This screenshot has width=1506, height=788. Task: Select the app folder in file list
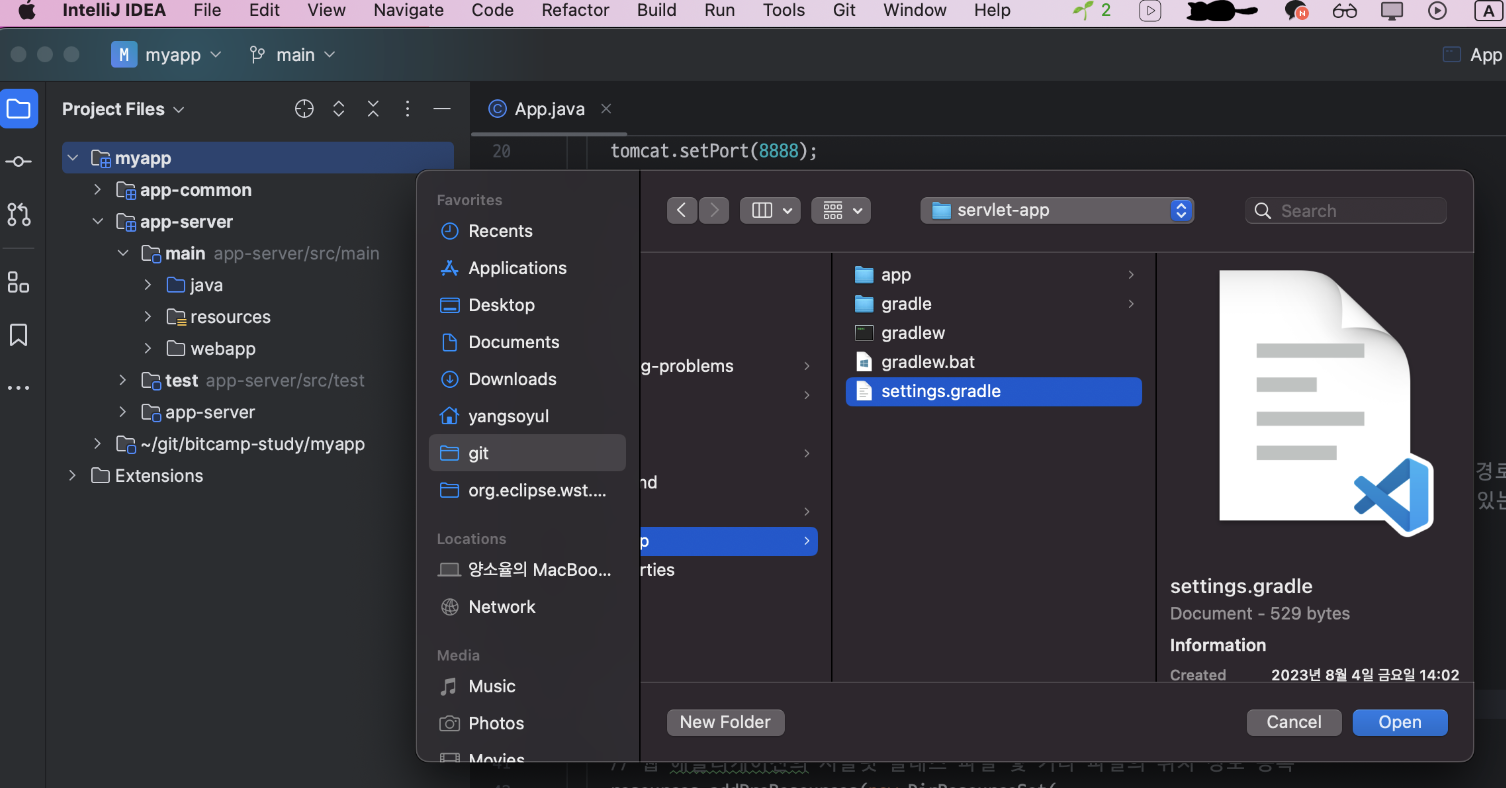993,275
